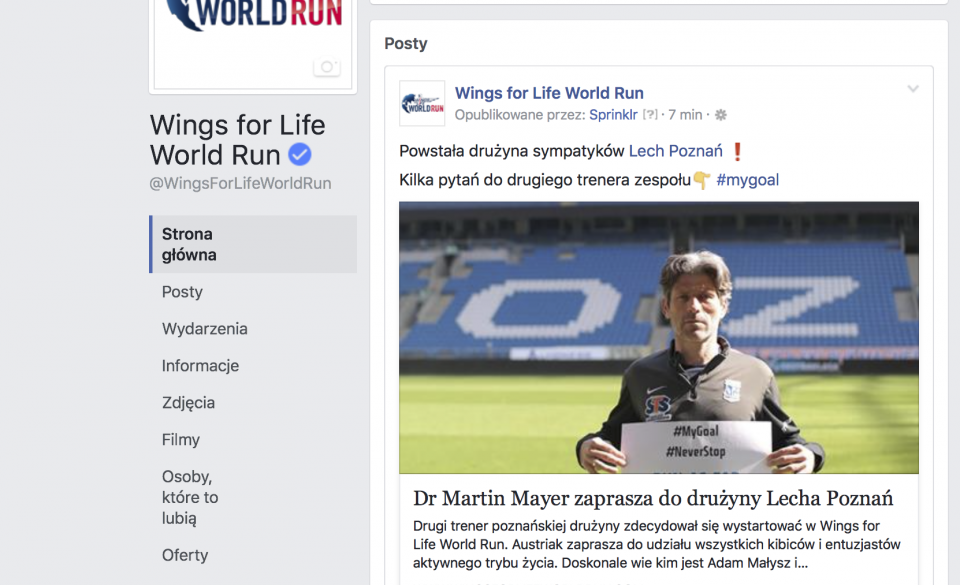This screenshot has height=585, width=960.
Task: Open the Lech Poznań page link
Action: 675,151
